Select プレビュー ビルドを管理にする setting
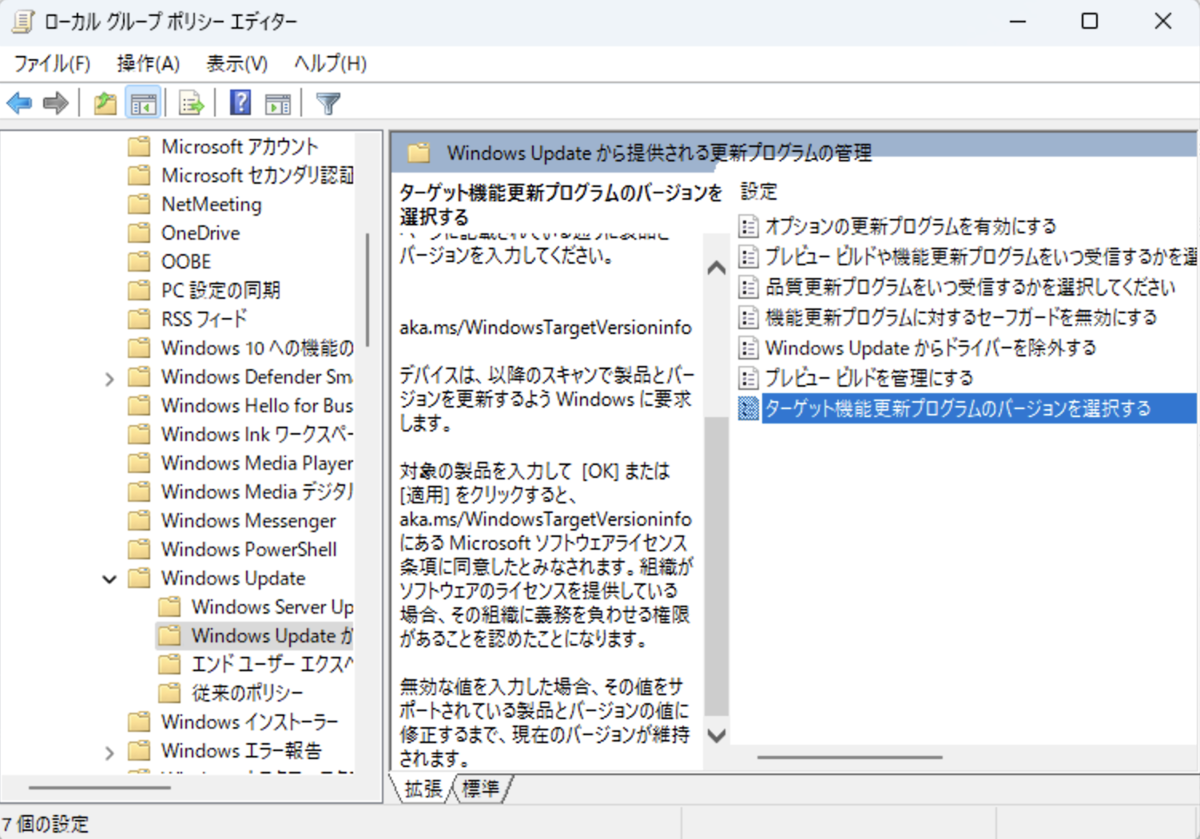Screen dimensions: 1200x839 pos(869,378)
